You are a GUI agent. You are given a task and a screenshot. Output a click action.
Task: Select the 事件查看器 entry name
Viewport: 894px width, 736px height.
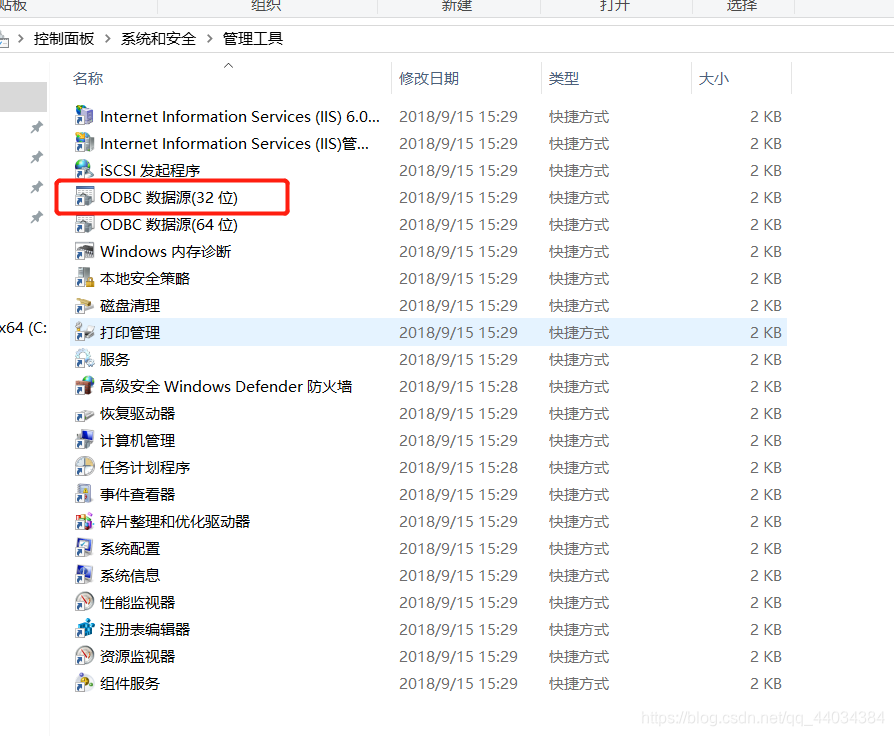pyautogui.click(x=137, y=495)
